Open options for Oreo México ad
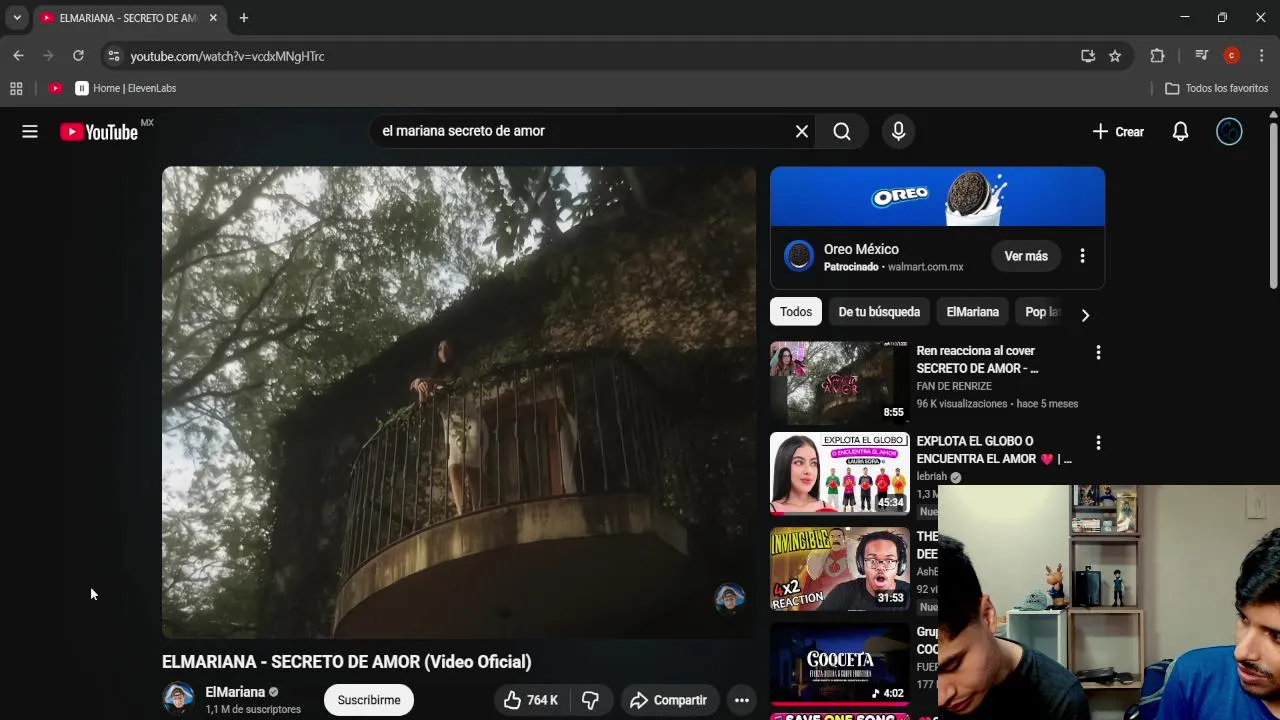Viewport: 1280px width, 720px height. (x=1082, y=256)
